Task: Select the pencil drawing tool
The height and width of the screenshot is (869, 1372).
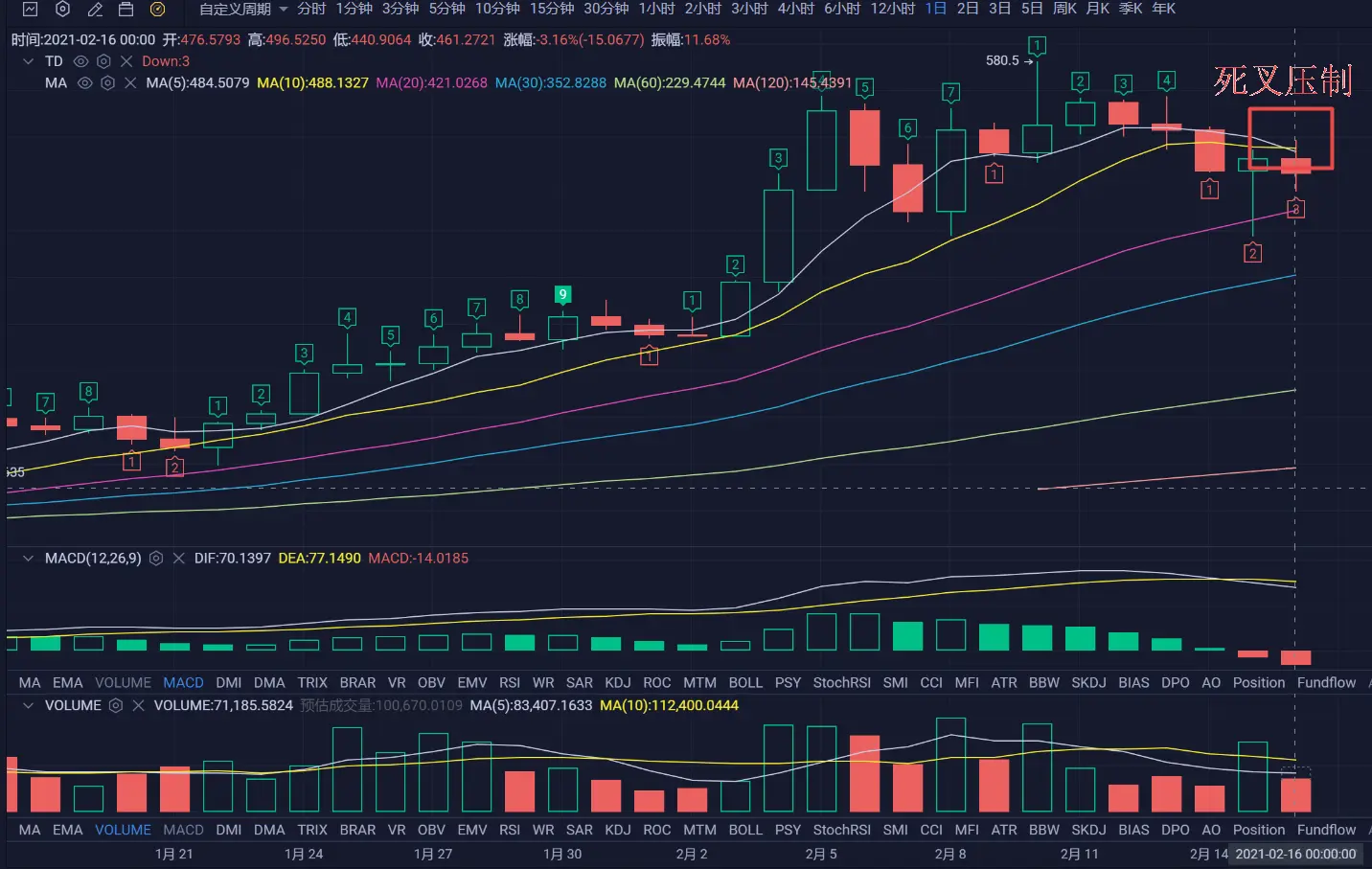Action: click(x=94, y=9)
